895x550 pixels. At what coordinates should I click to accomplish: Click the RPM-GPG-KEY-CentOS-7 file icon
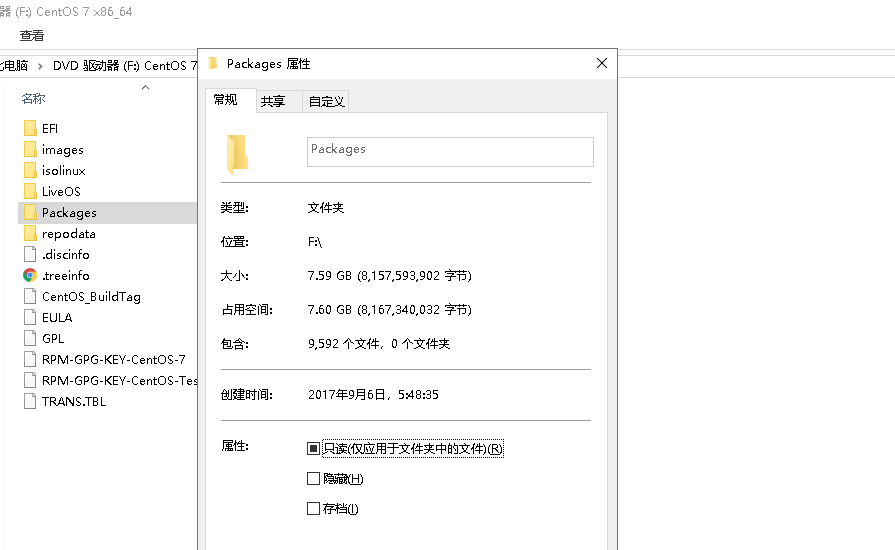click(30, 359)
